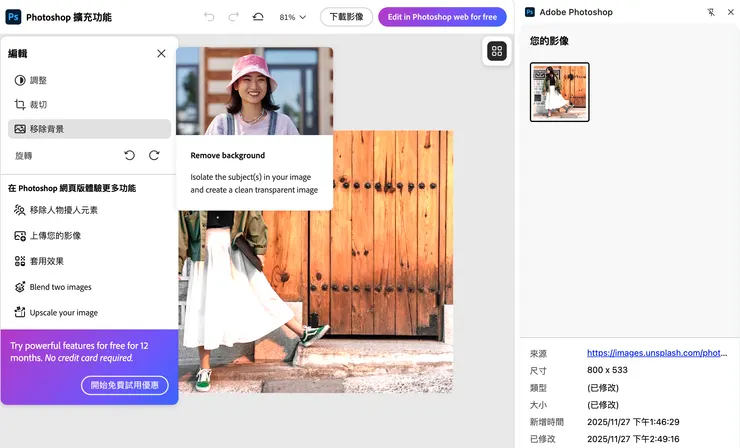Select the image thumbnail under 您的影像
The image size is (740, 448).
[x=559, y=92]
